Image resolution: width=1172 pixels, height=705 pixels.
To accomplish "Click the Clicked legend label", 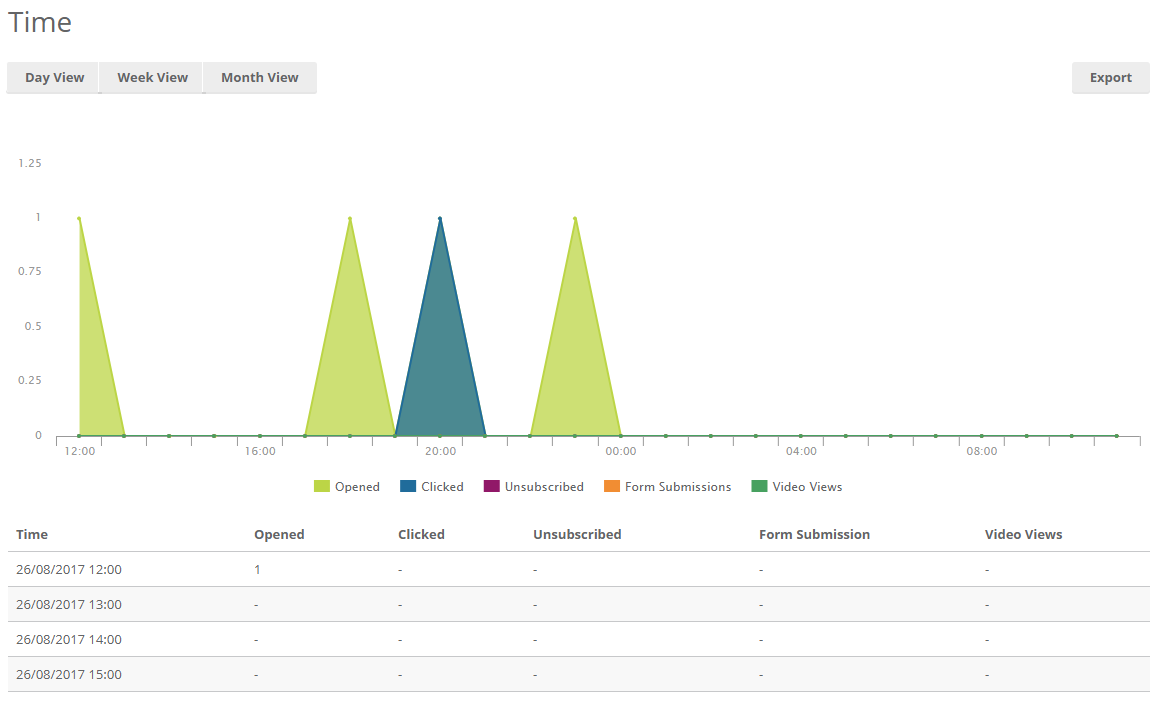I will (x=442, y=487).
